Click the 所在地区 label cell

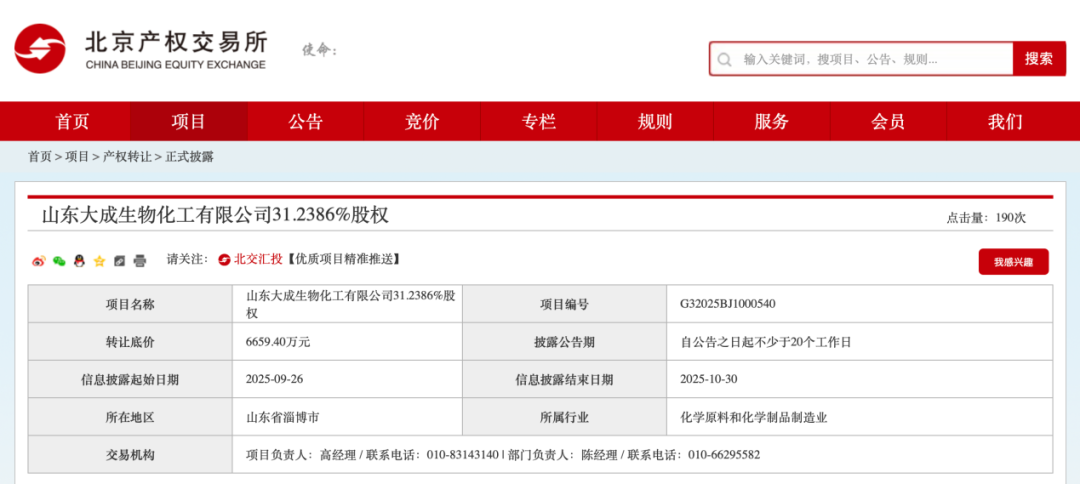point(130,417)
